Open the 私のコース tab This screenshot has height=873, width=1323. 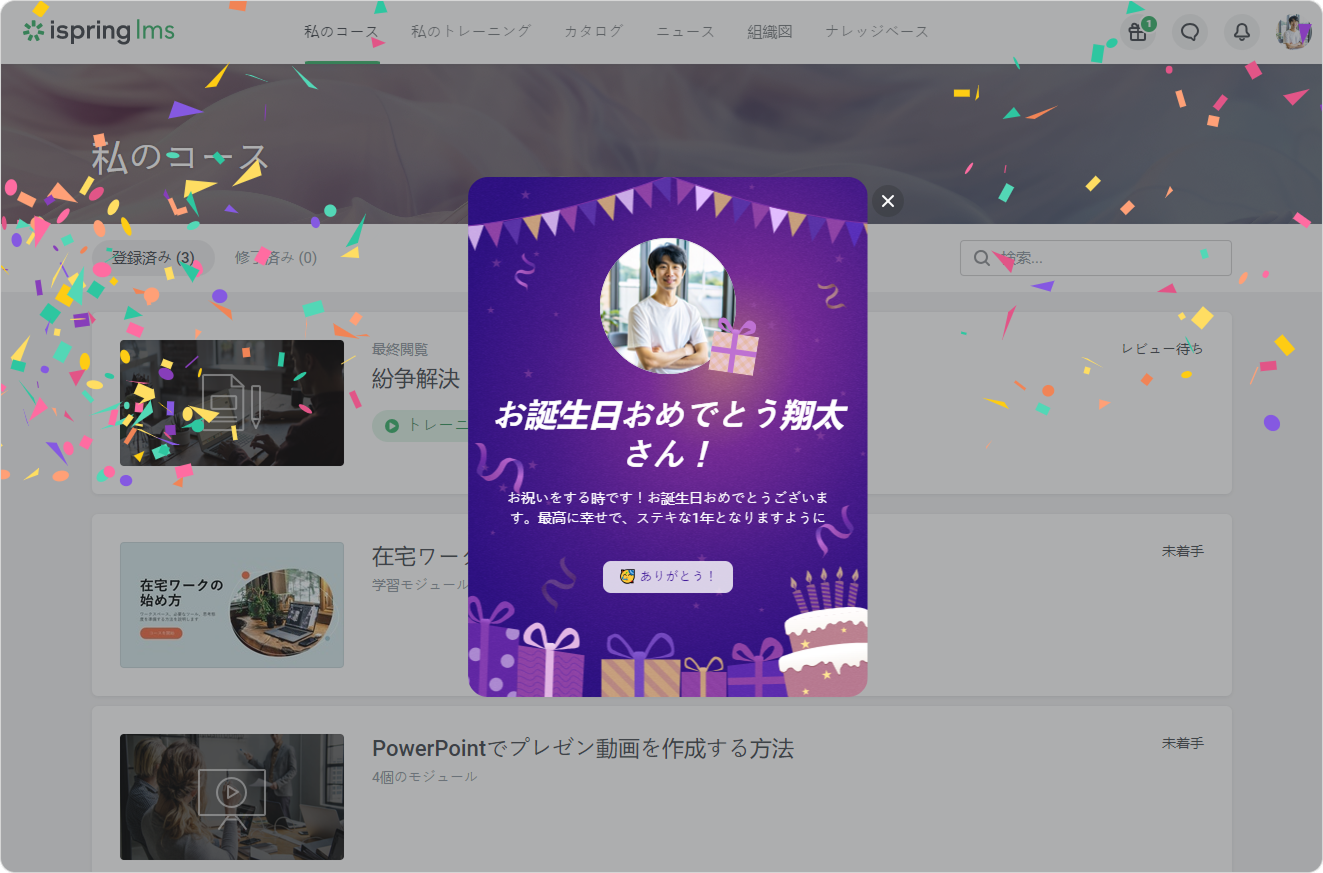(342, 32)
